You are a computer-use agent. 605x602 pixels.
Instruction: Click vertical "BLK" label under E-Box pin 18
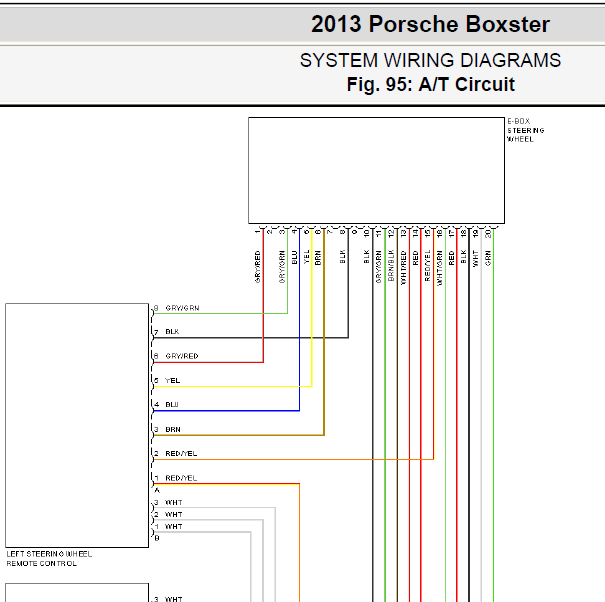click(x=464, y=257)
